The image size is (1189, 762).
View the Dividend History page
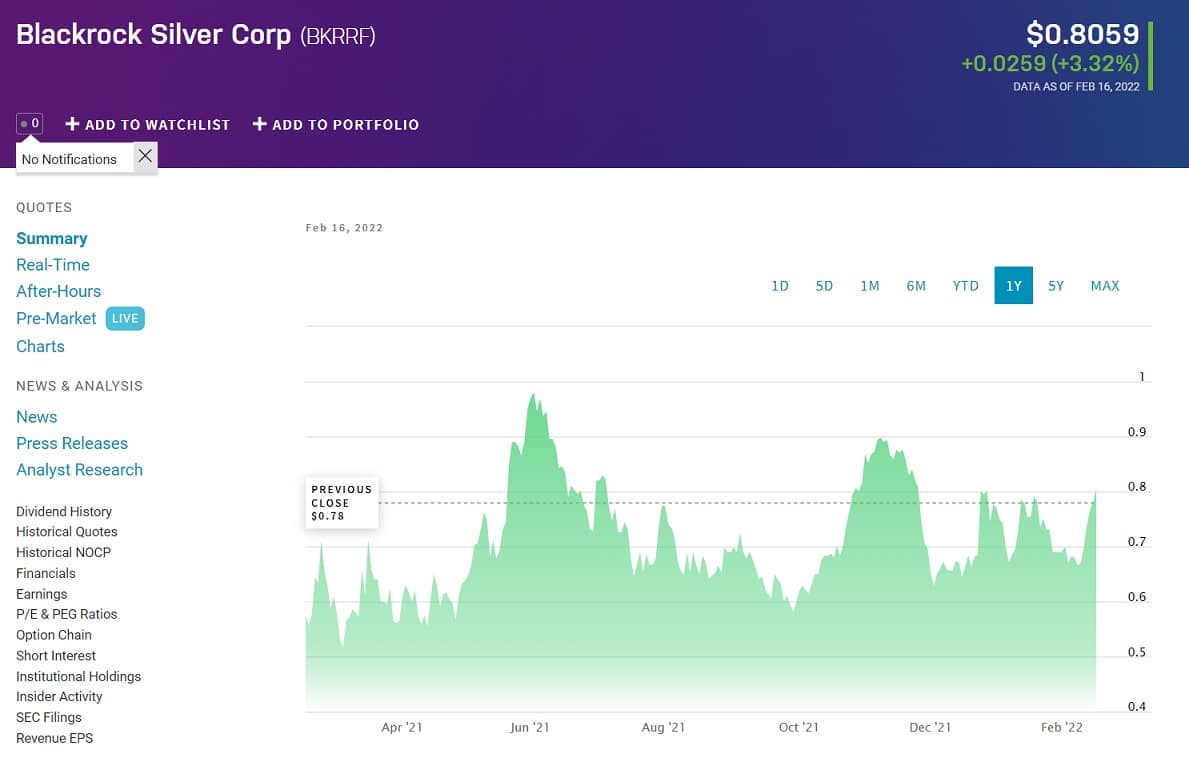64,512
